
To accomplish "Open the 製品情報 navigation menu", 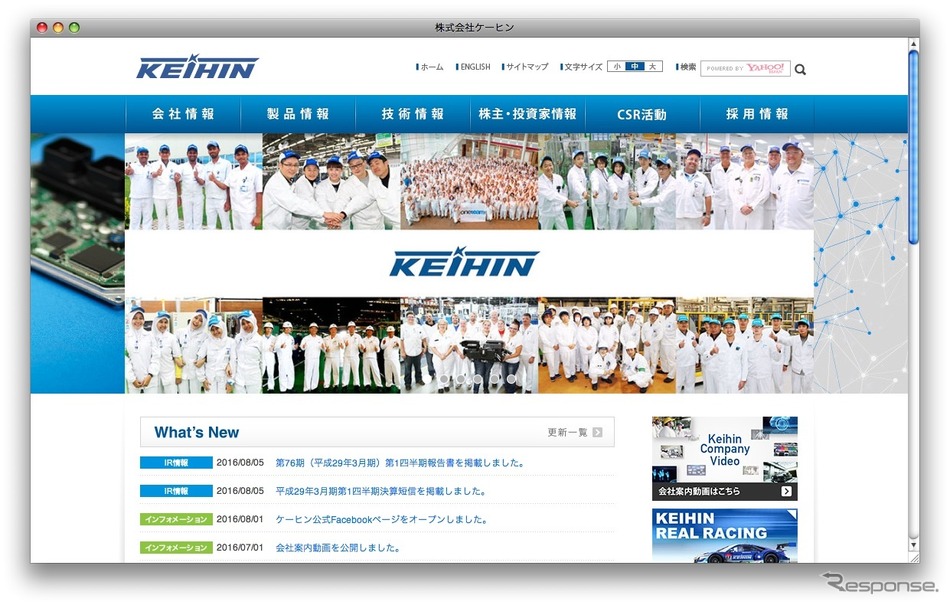I will pyautogui.click(x=298, y=114).
